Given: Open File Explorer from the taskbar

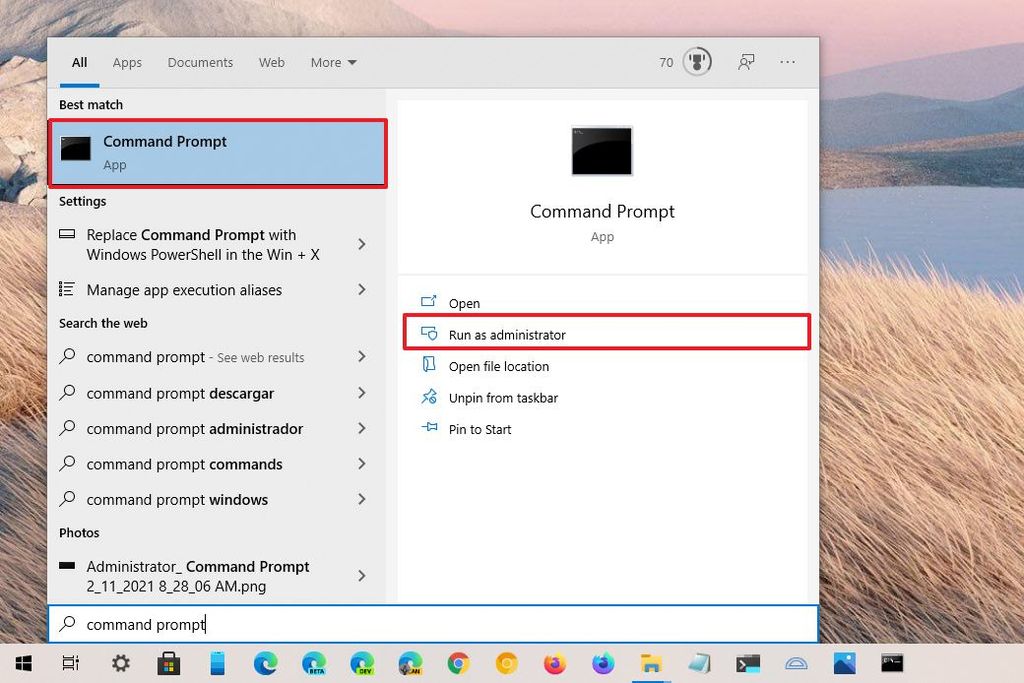Looking at the screenshot, I should [x=651, y=663].
